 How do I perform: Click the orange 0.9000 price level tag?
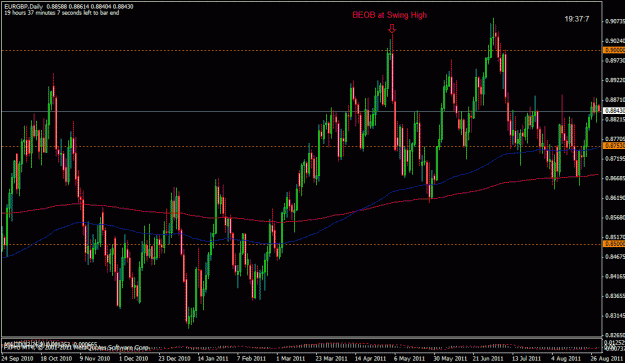614,50
